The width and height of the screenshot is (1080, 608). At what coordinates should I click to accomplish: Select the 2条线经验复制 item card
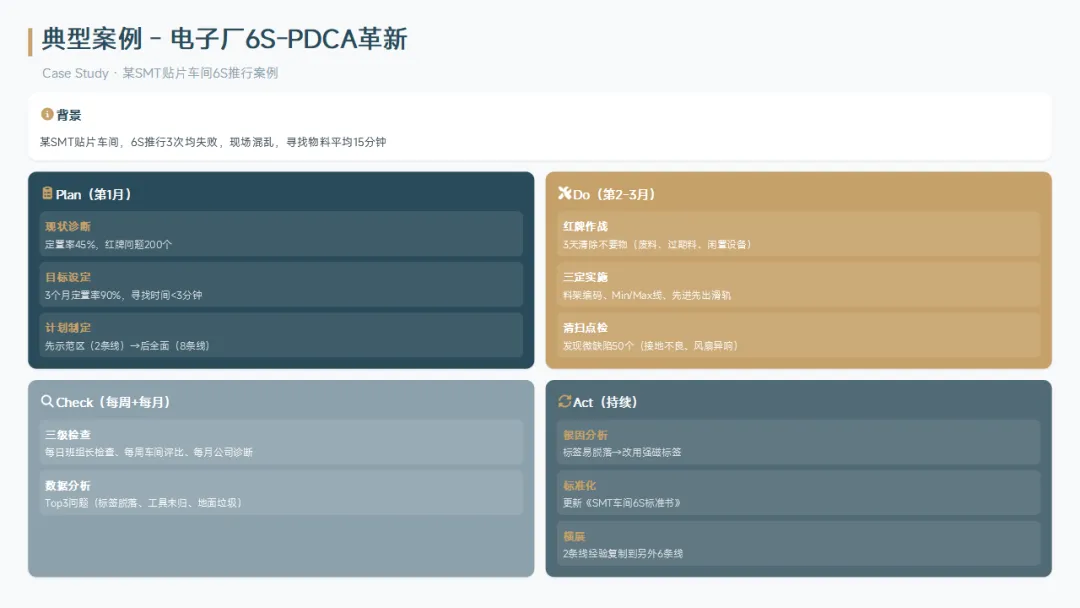click(798, 543)
